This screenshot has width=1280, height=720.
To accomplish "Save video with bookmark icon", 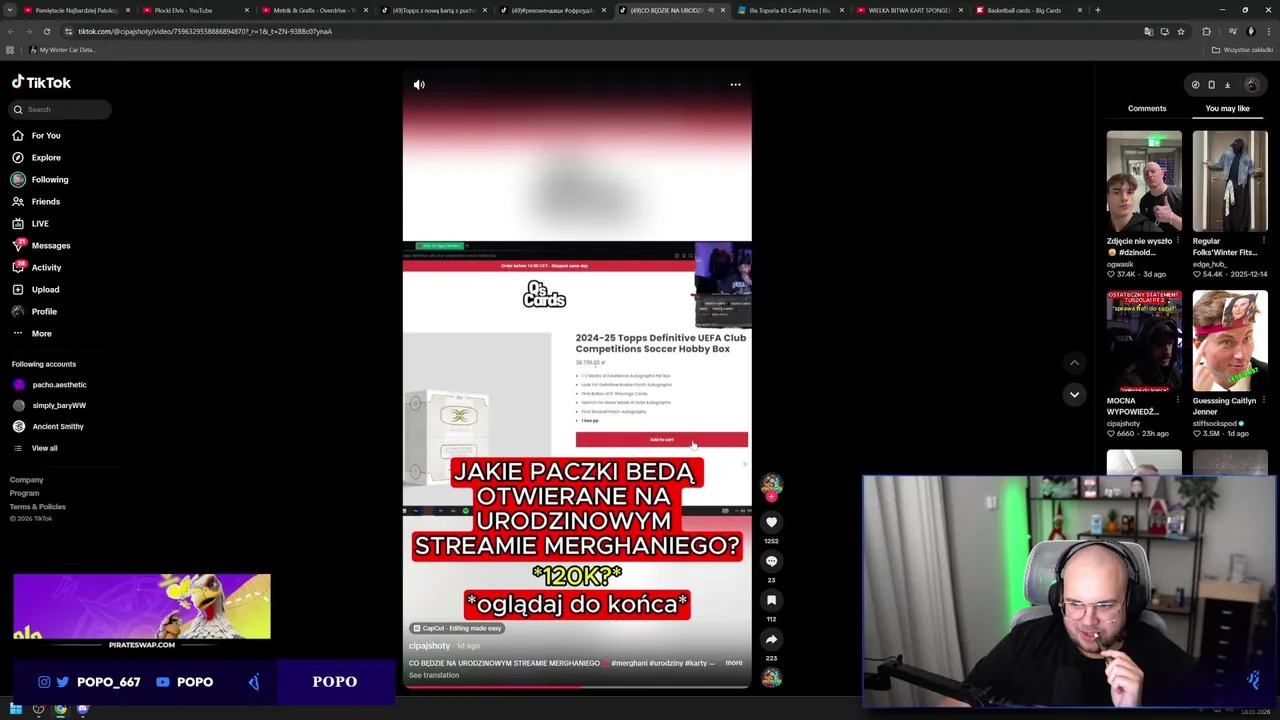I will click(x=771, y=600).
